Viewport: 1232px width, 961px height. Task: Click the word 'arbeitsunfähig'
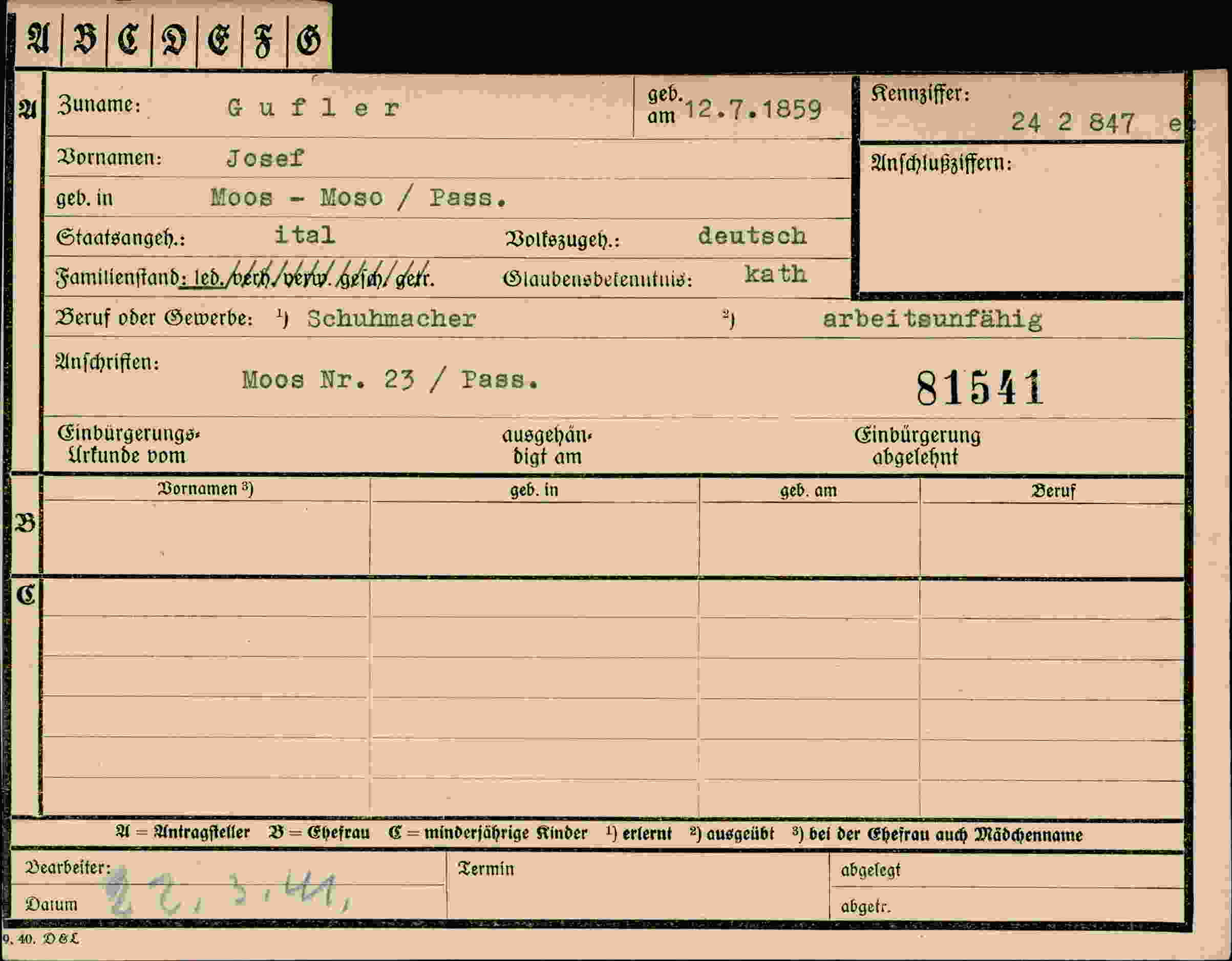tap(932, 320)
